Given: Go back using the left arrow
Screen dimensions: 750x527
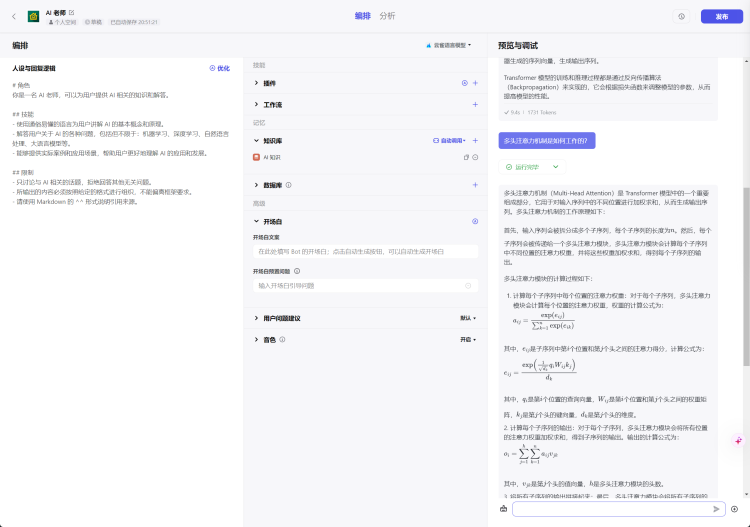Looking at the screenshot, I should (14, 16).
